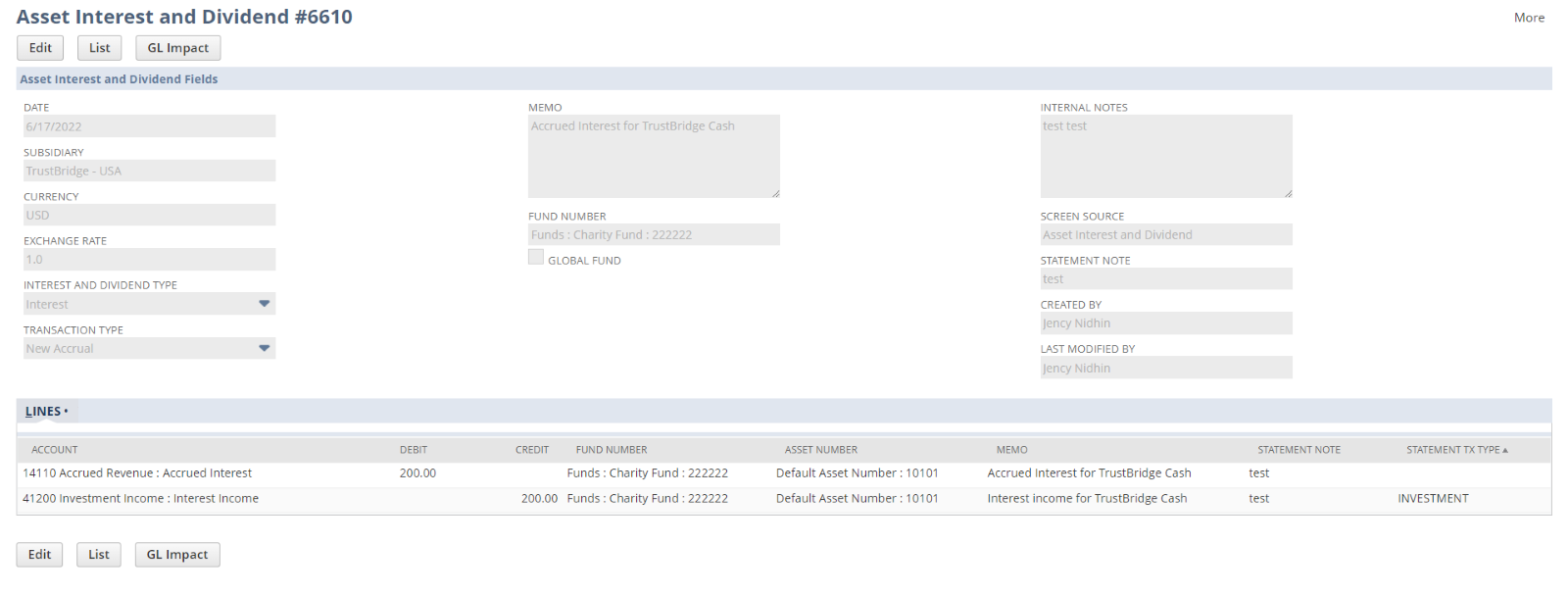Click the top List button
The height and width of the screenshot is (595, 1568).
(99, 48)
